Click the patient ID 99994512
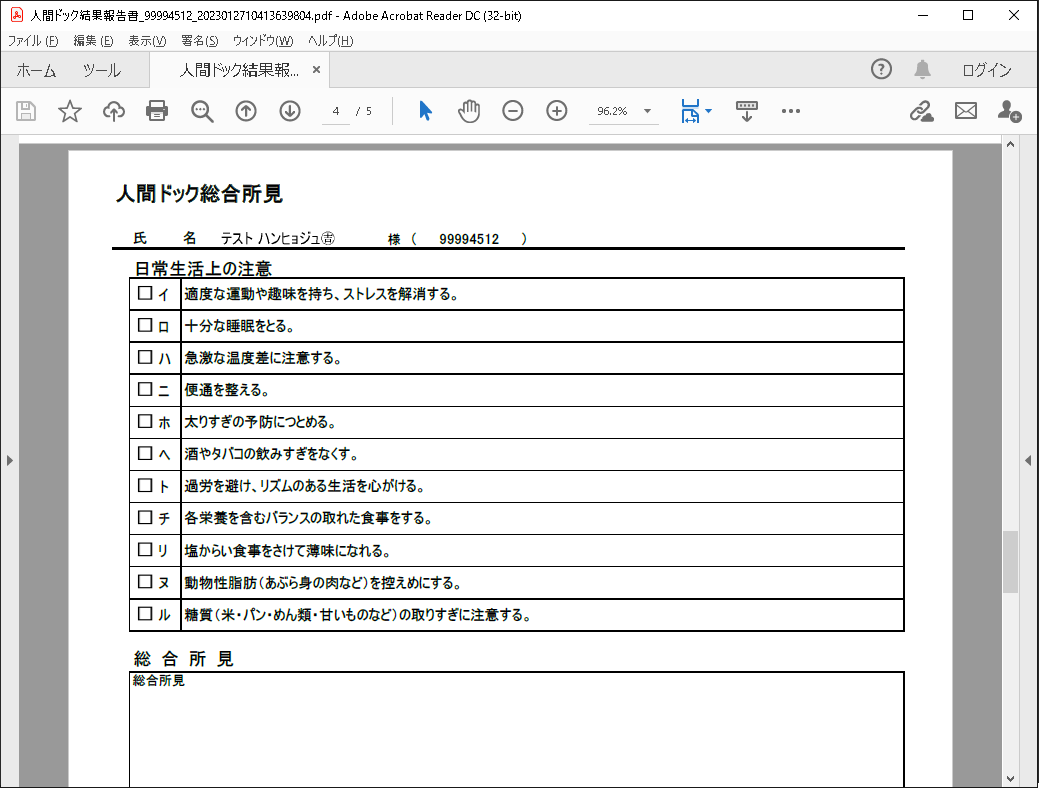The height and width of the screenshot is (788, 1039). click(x=469, y=239)
